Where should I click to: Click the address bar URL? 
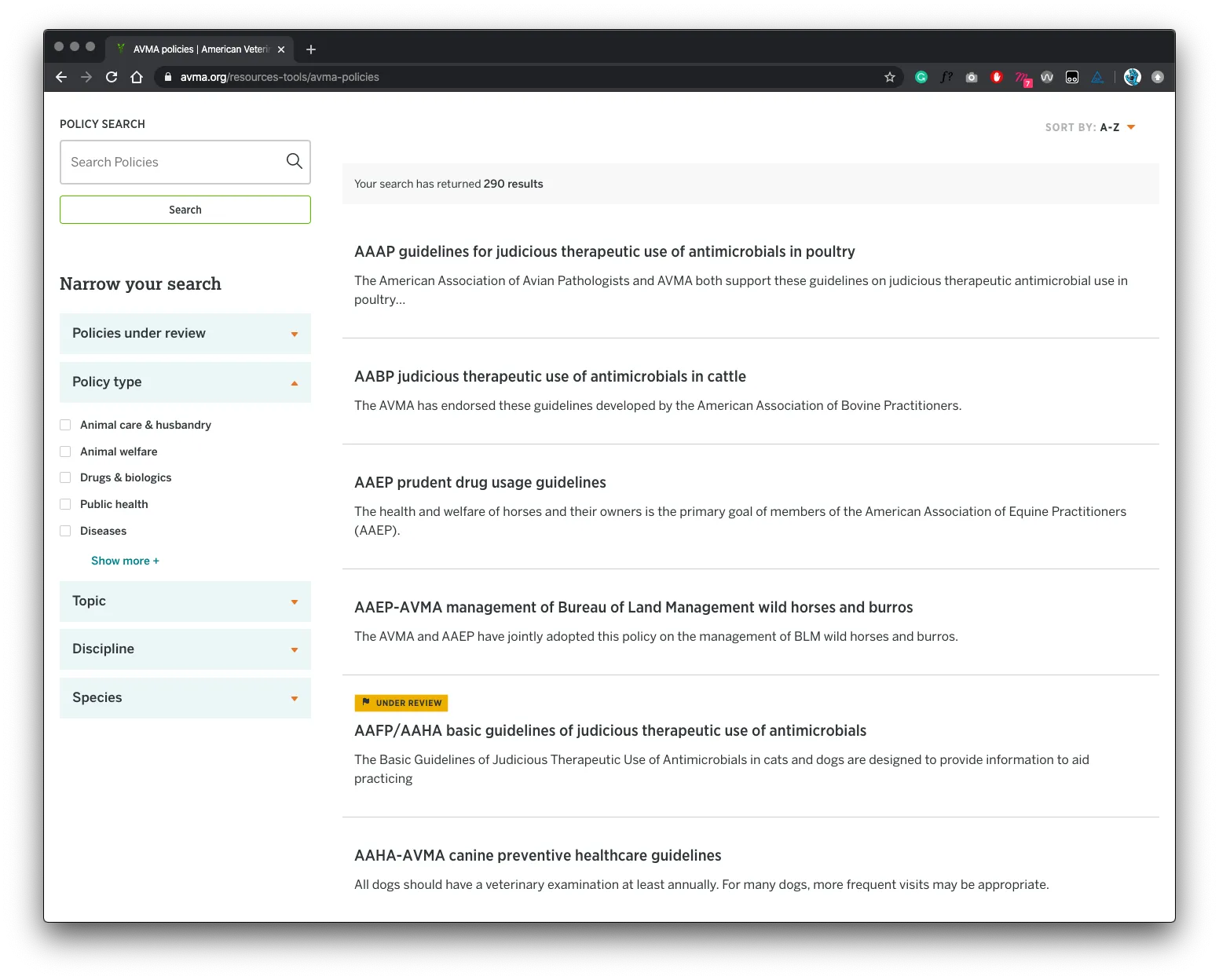(280, 77)
